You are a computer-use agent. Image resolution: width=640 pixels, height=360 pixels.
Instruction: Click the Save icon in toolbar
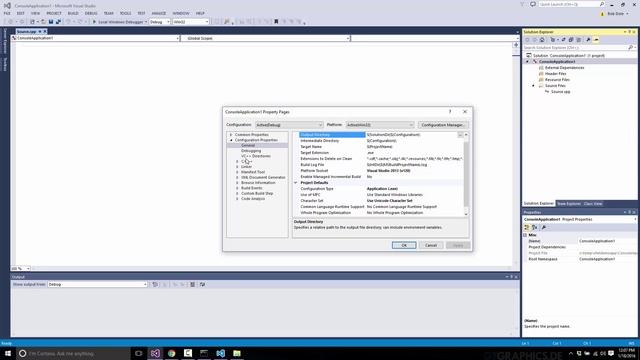tap(51, 22)
